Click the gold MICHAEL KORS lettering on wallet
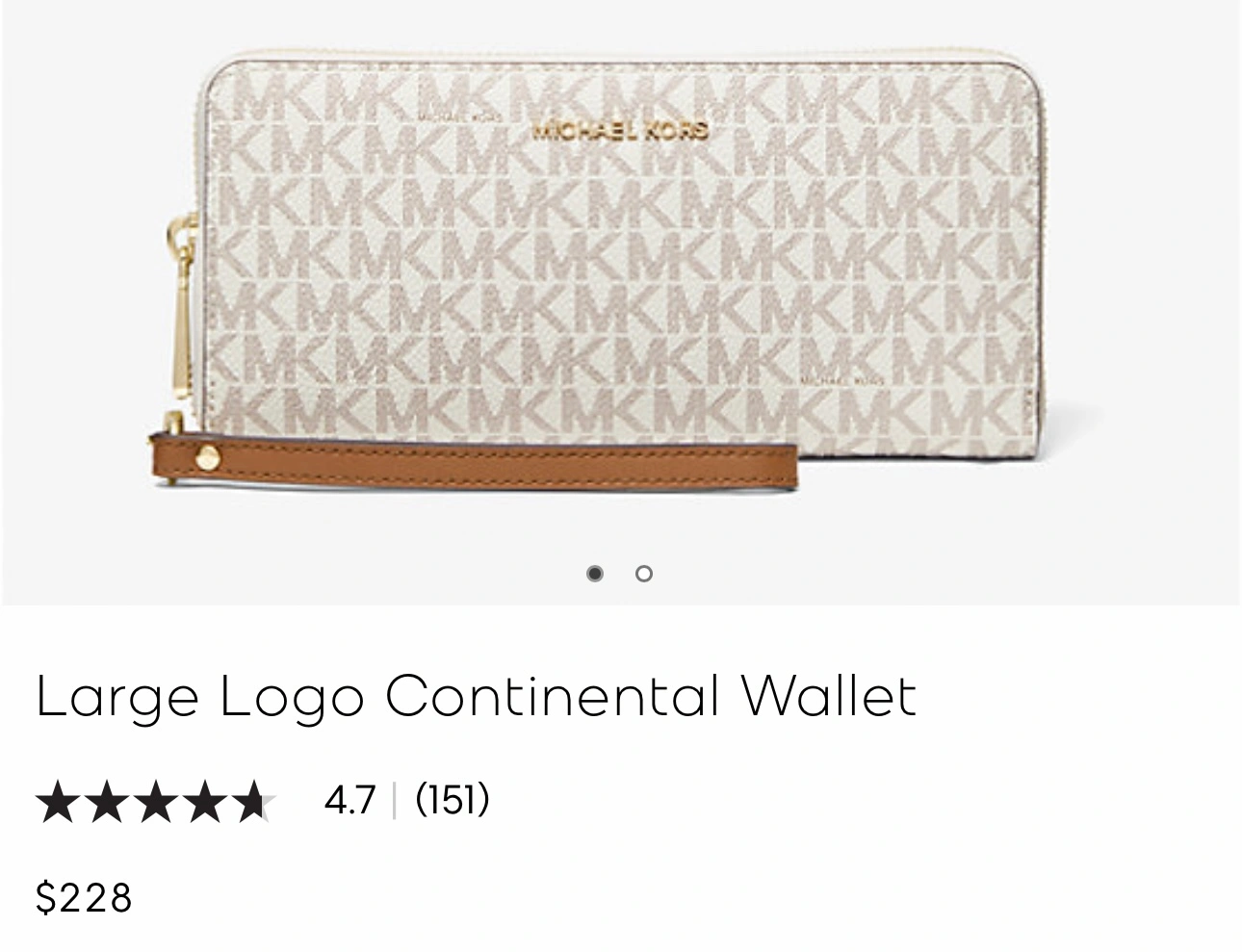This screenshot has height=952, width=1242. 620,130
